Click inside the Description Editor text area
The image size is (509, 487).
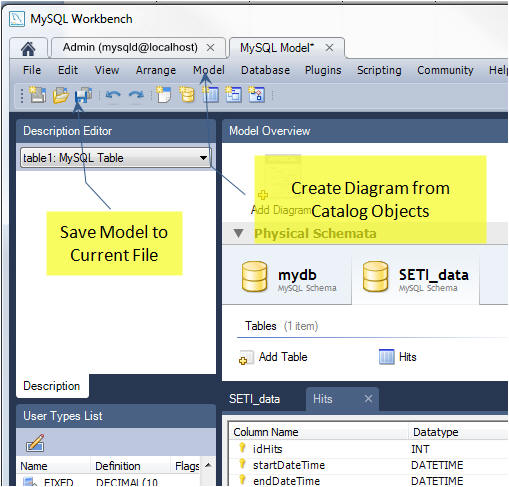click(x=116, y=272)
